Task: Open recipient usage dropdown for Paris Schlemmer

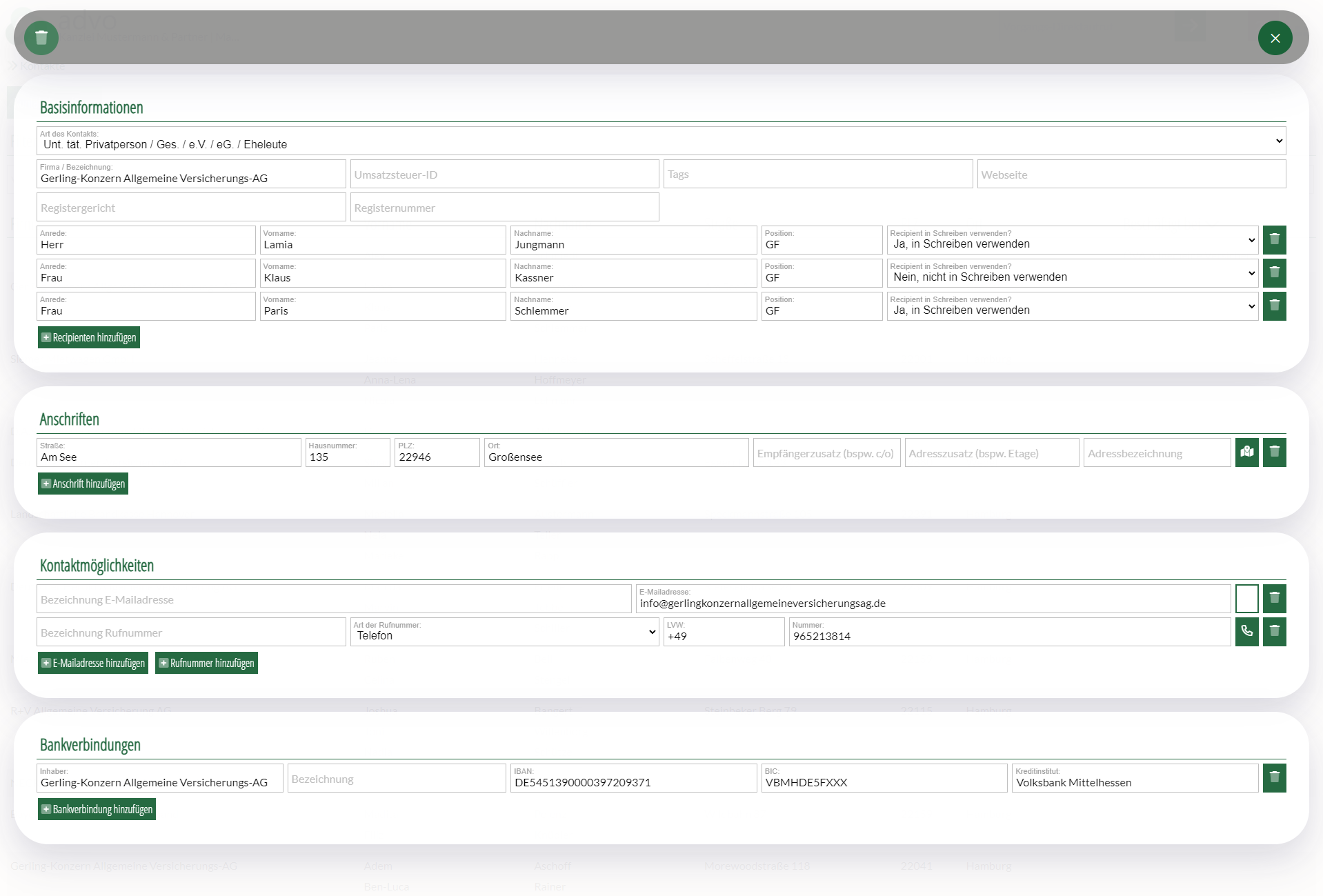Action: pyautogui.click(x=1072, y=307)
